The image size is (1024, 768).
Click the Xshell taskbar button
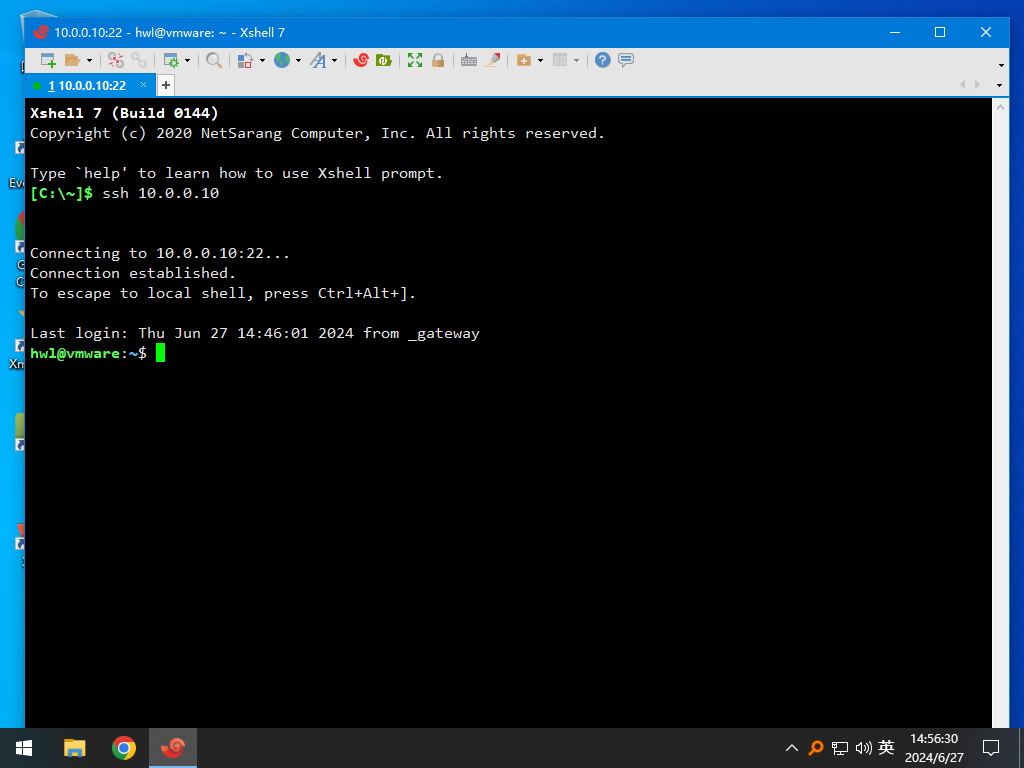coord(173,748)
